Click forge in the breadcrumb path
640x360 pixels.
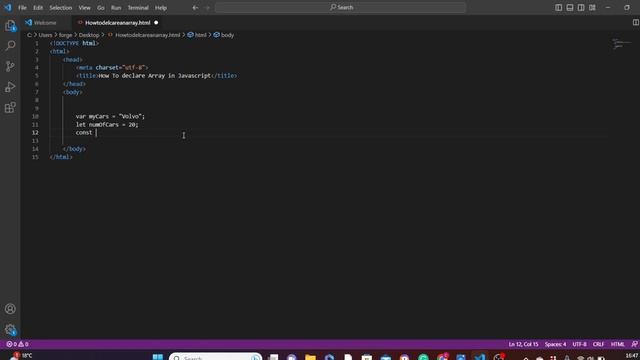tap(65, 35)
